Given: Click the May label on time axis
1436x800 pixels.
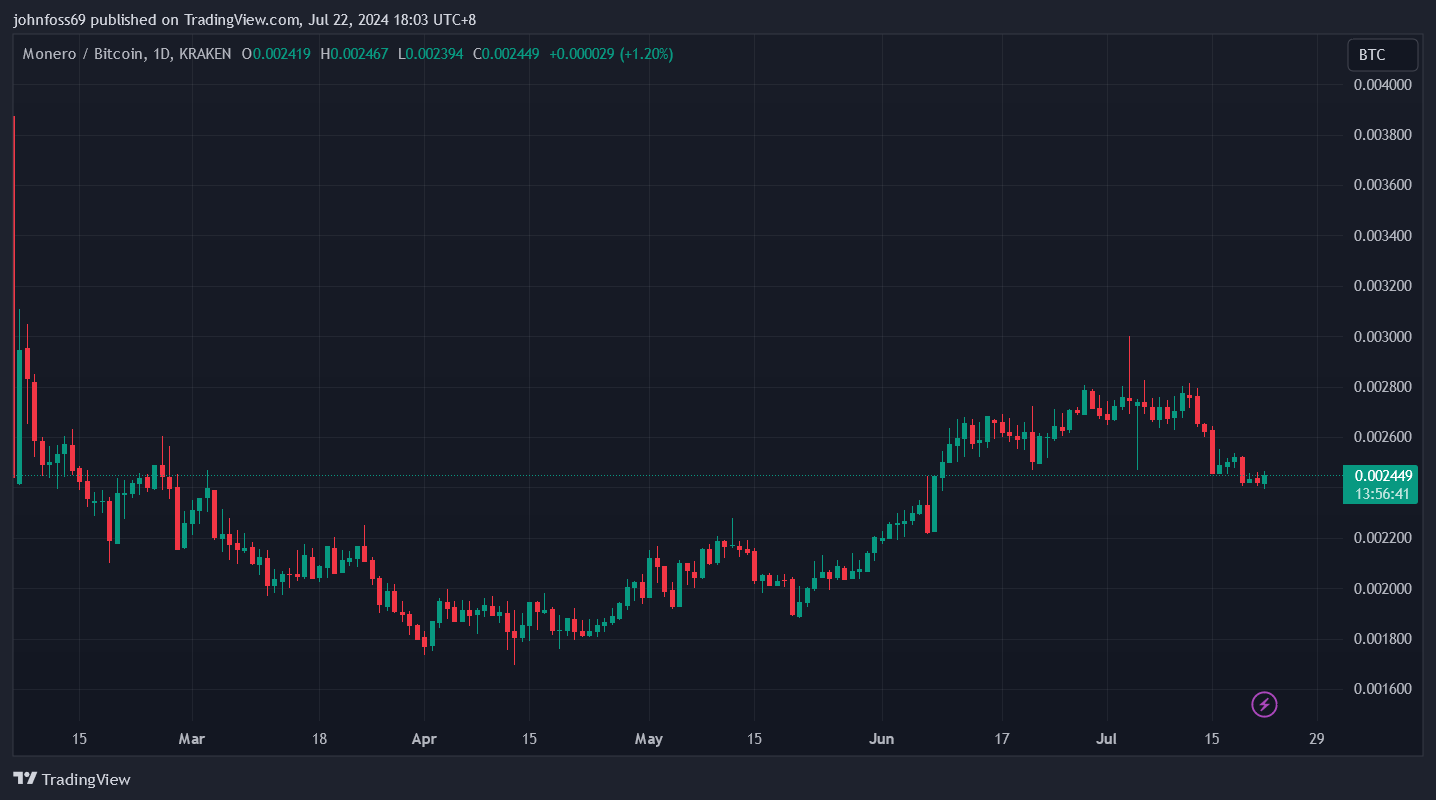Looking at the screenshot, I should (649, 739).
